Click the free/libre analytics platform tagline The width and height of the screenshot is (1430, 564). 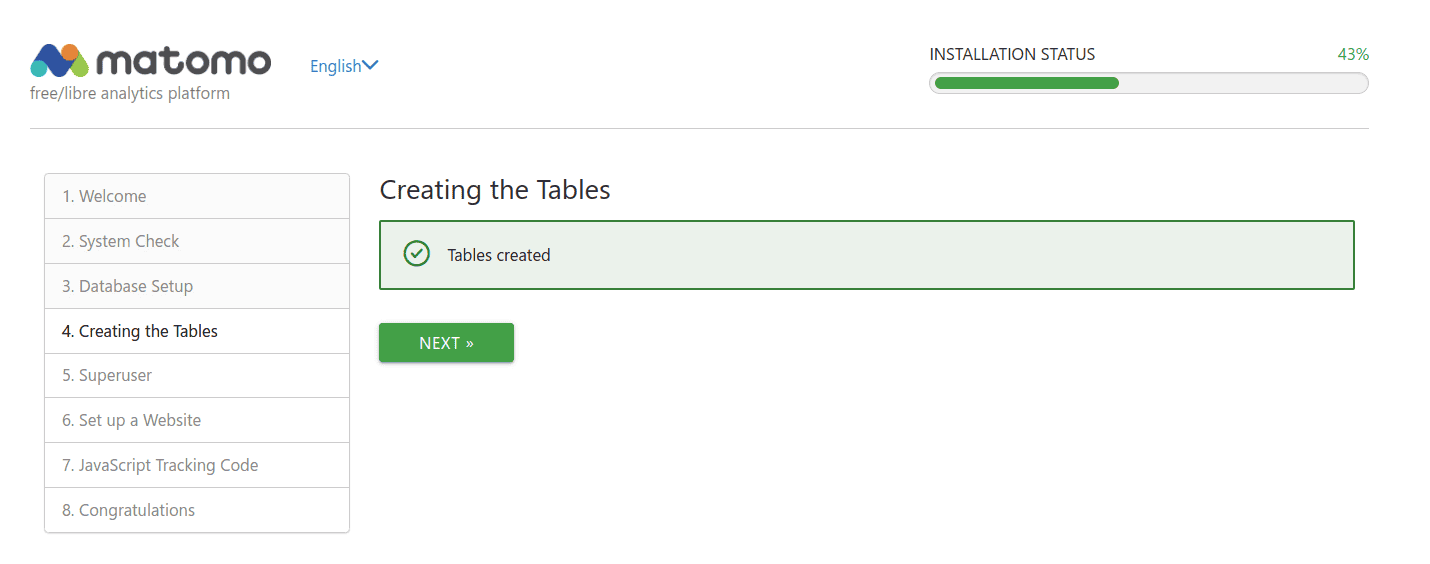[130, 94]
